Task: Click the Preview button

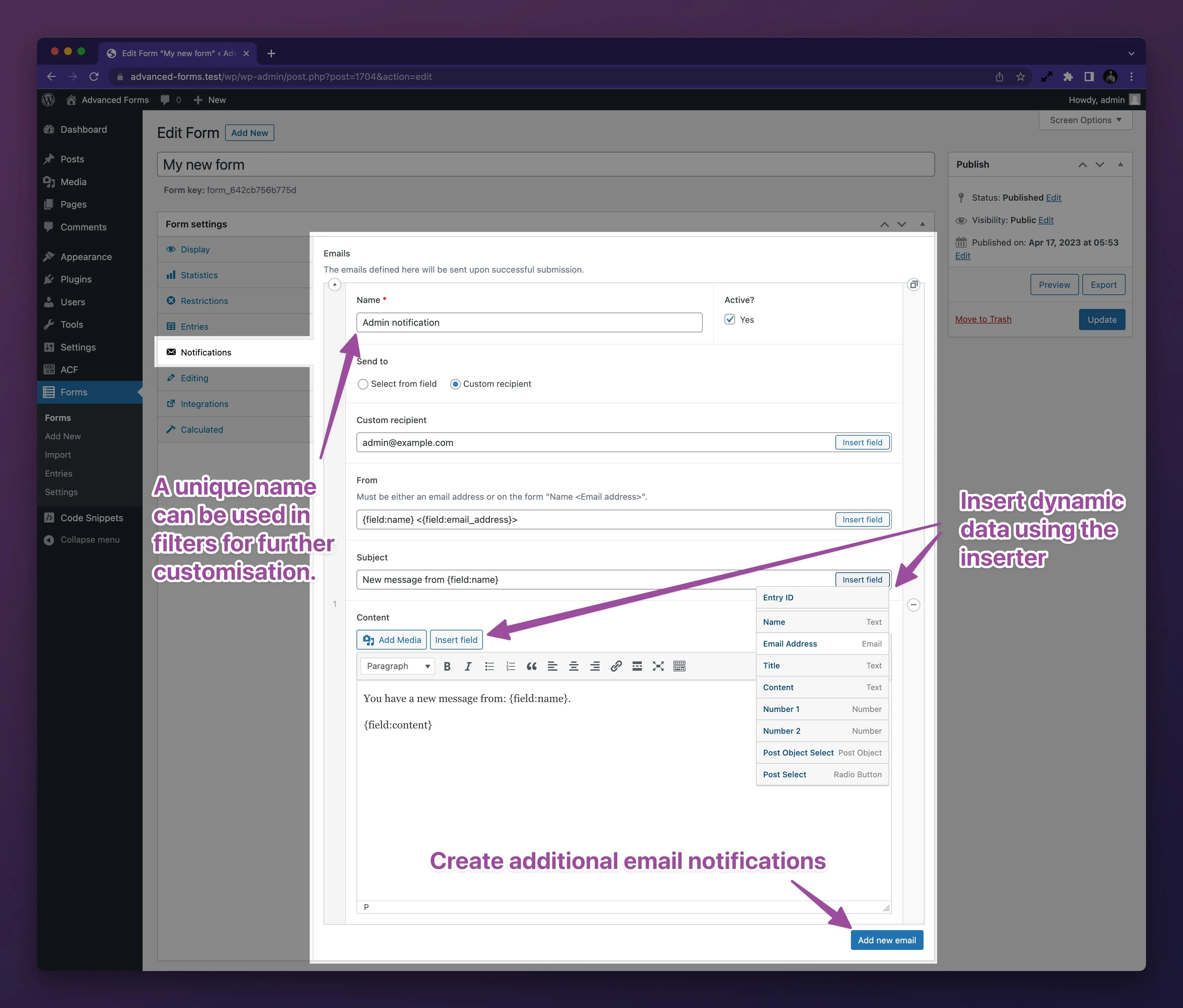Action: click(1054, 285)
